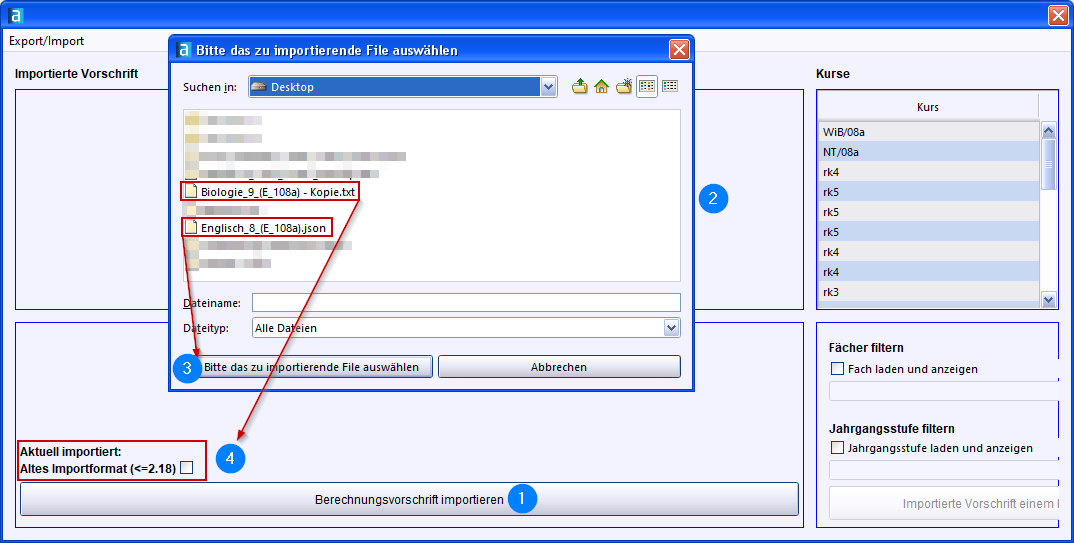Switch file dialog to list view

[647, 86]
